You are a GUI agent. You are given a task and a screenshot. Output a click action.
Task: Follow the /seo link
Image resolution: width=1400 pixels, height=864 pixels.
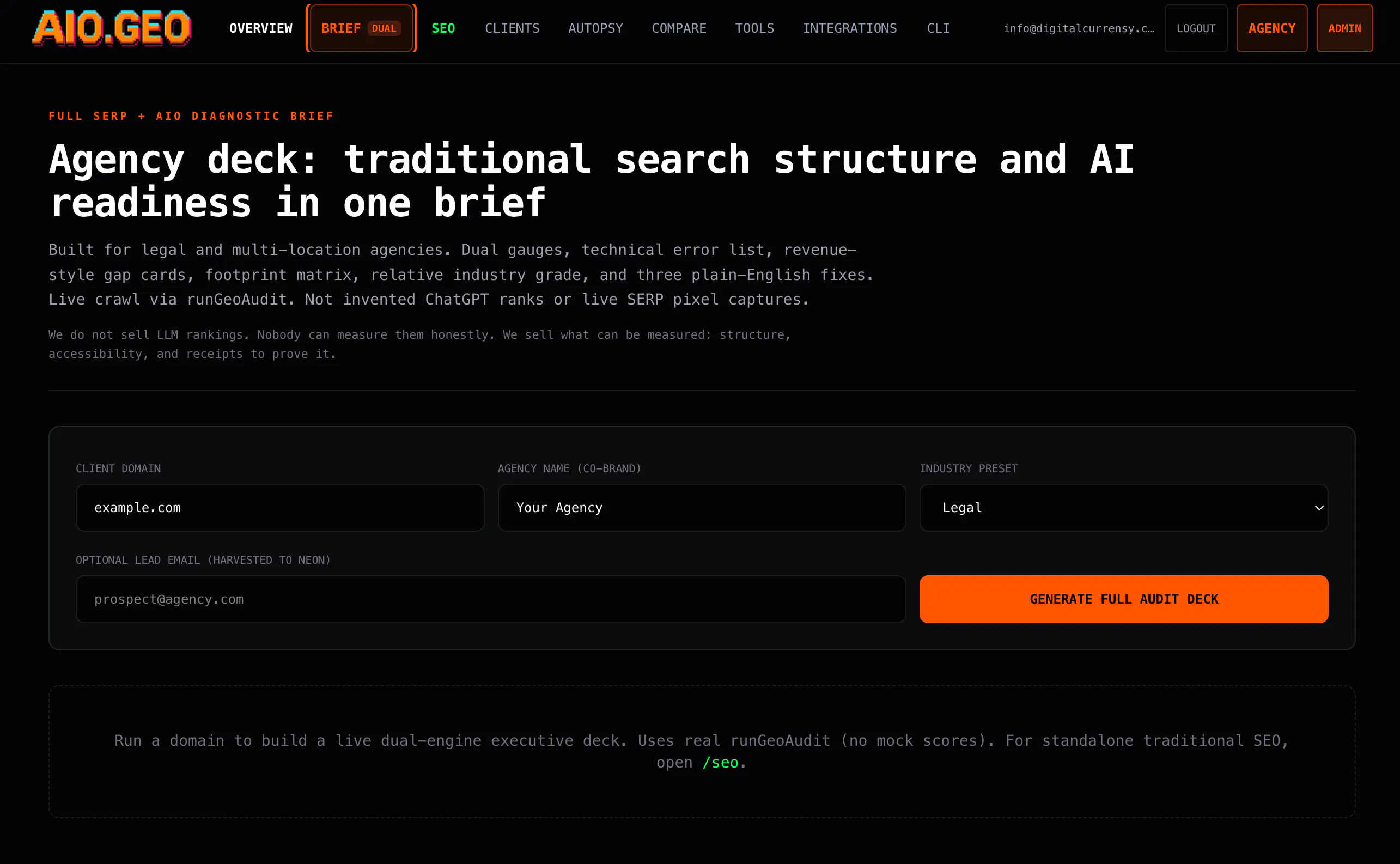click(720, 762)
